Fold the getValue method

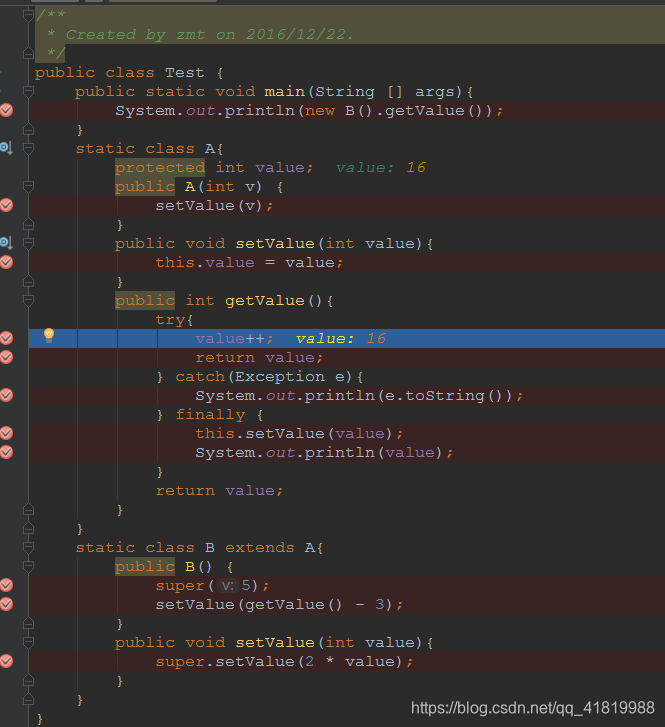point(28,300)
